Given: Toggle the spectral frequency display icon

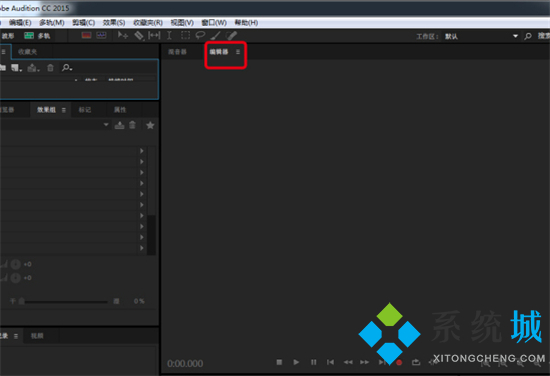Looking at the screenshot, I should click(86, 35).
